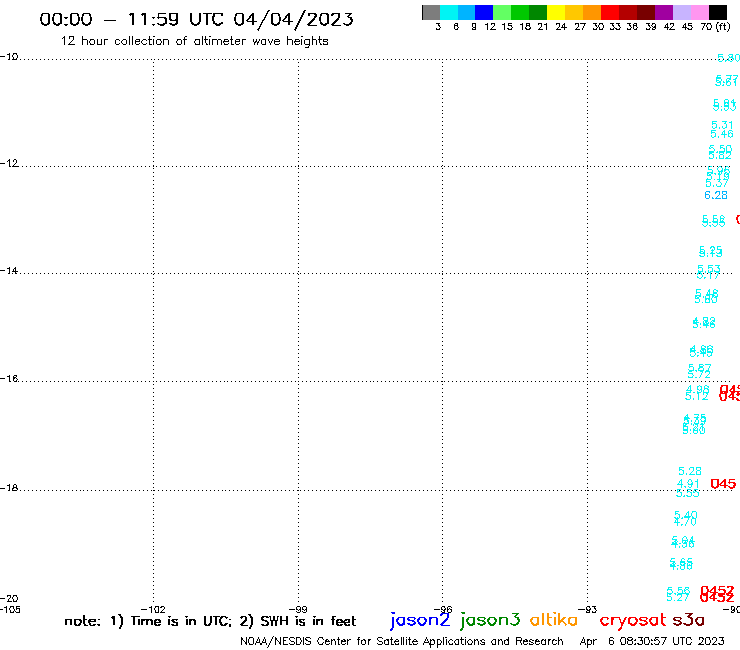Click the '4.91' wave height reading
This screenshot has width=740, height=650.
coord(688,483)
